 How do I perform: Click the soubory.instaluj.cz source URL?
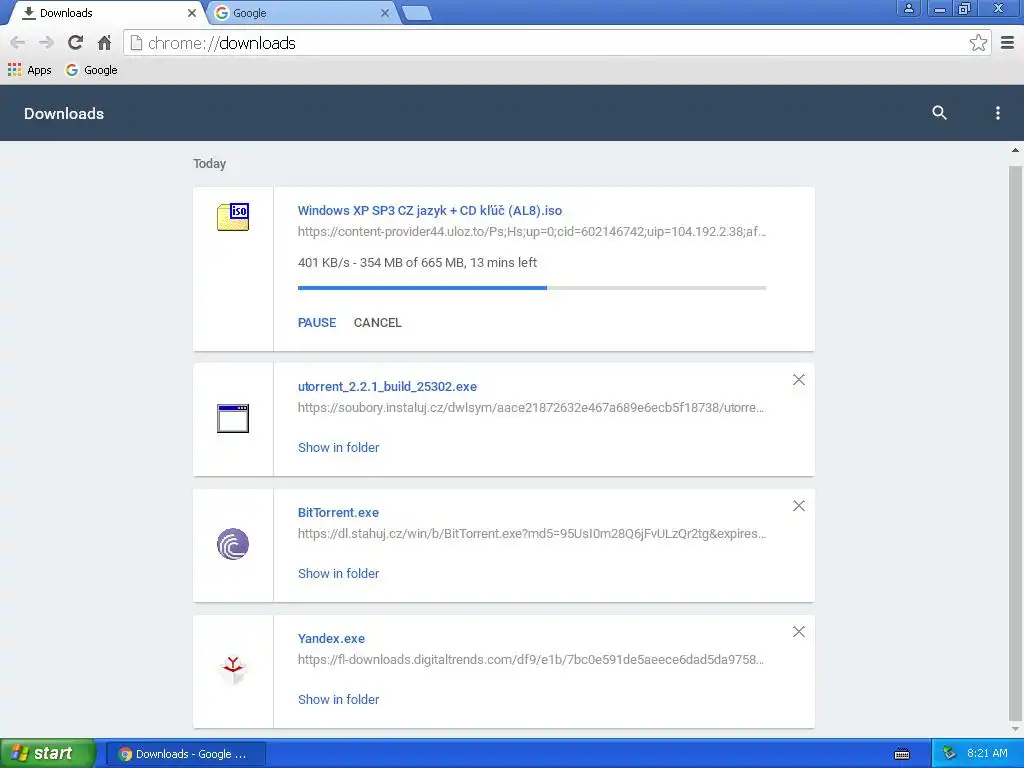(531, 408)
